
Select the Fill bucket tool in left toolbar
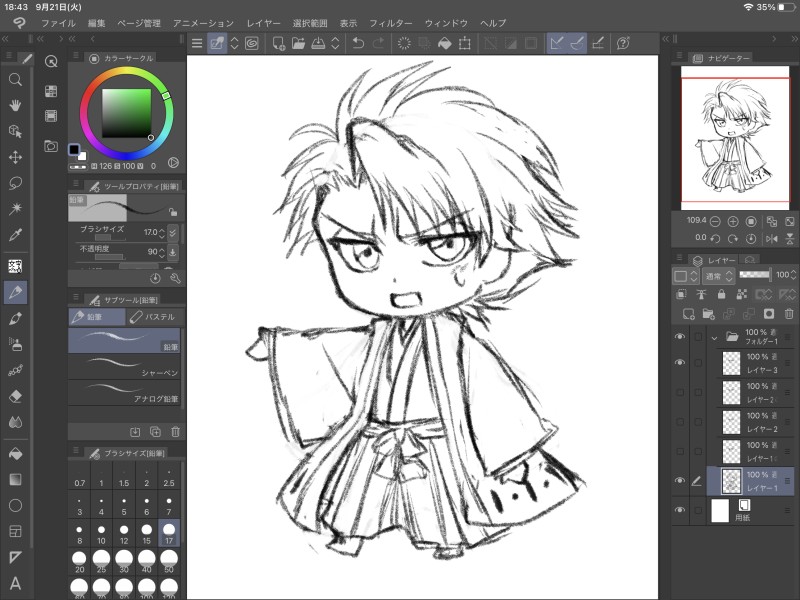(15, 454)
